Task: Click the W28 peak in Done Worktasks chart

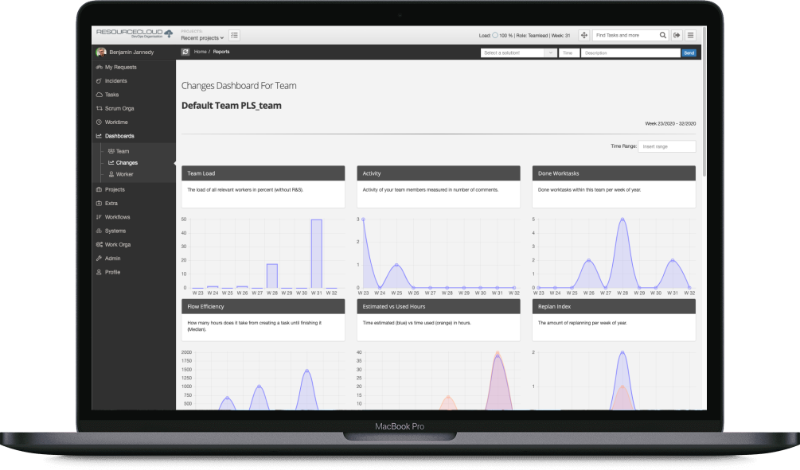Action: tap(622, 219)
